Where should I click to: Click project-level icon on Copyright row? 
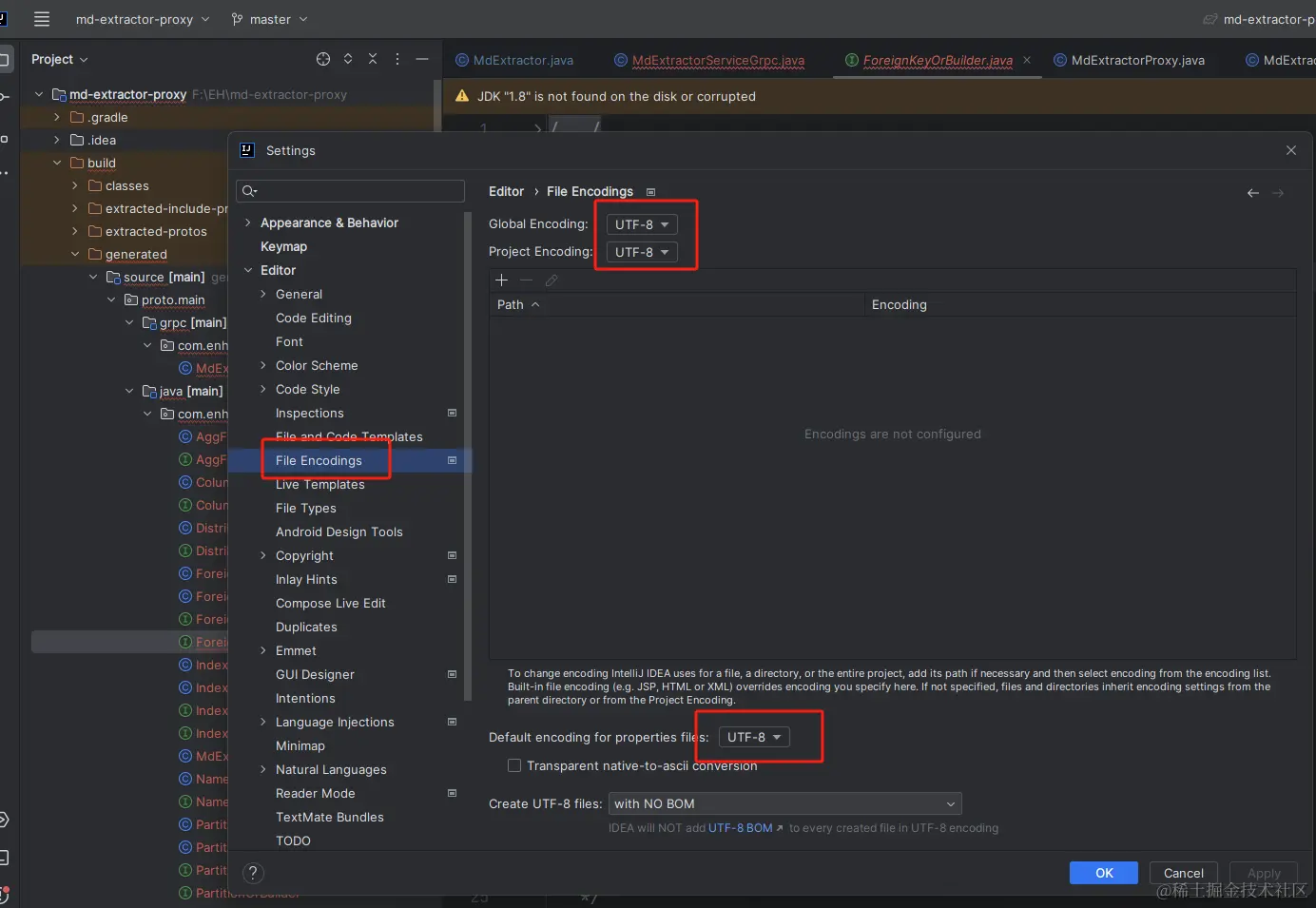(452, 555)
